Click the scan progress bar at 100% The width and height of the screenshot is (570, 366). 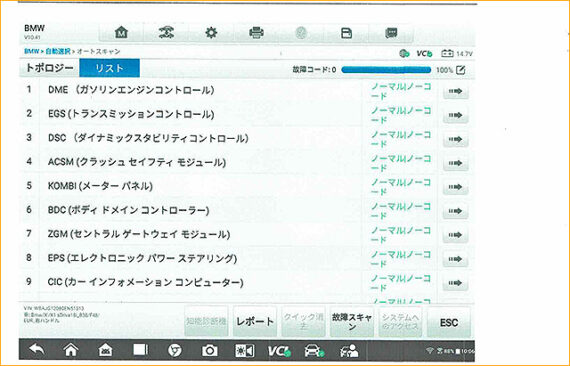(386, 70)
